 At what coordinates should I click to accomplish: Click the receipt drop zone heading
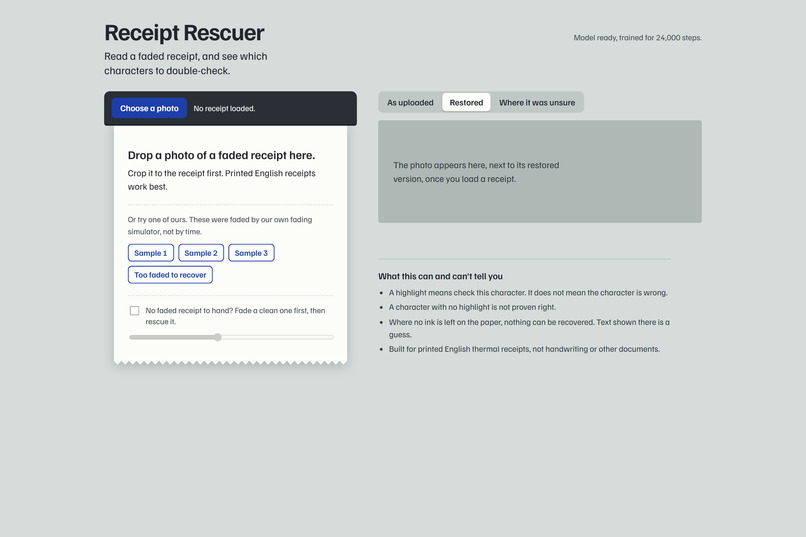(222, 155)
